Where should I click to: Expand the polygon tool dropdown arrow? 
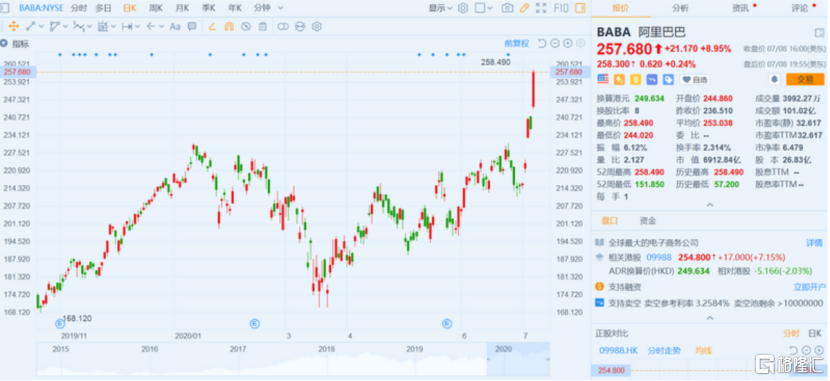pyautogui.click(x=65, y=26)
